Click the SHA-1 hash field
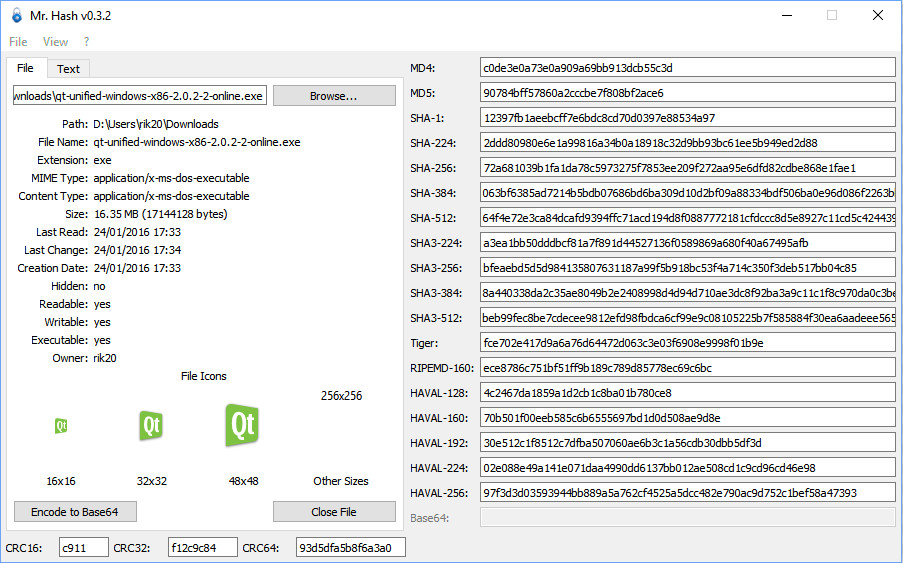 [688, 118]
